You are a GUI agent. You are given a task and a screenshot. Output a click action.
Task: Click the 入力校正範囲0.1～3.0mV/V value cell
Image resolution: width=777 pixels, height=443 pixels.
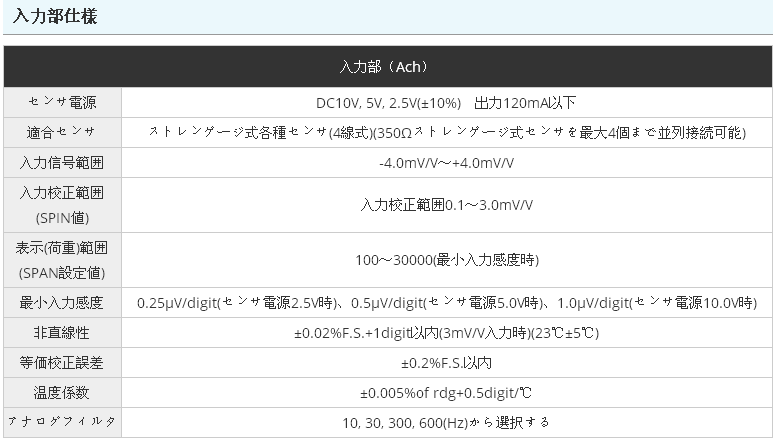[x=446, y=205]
